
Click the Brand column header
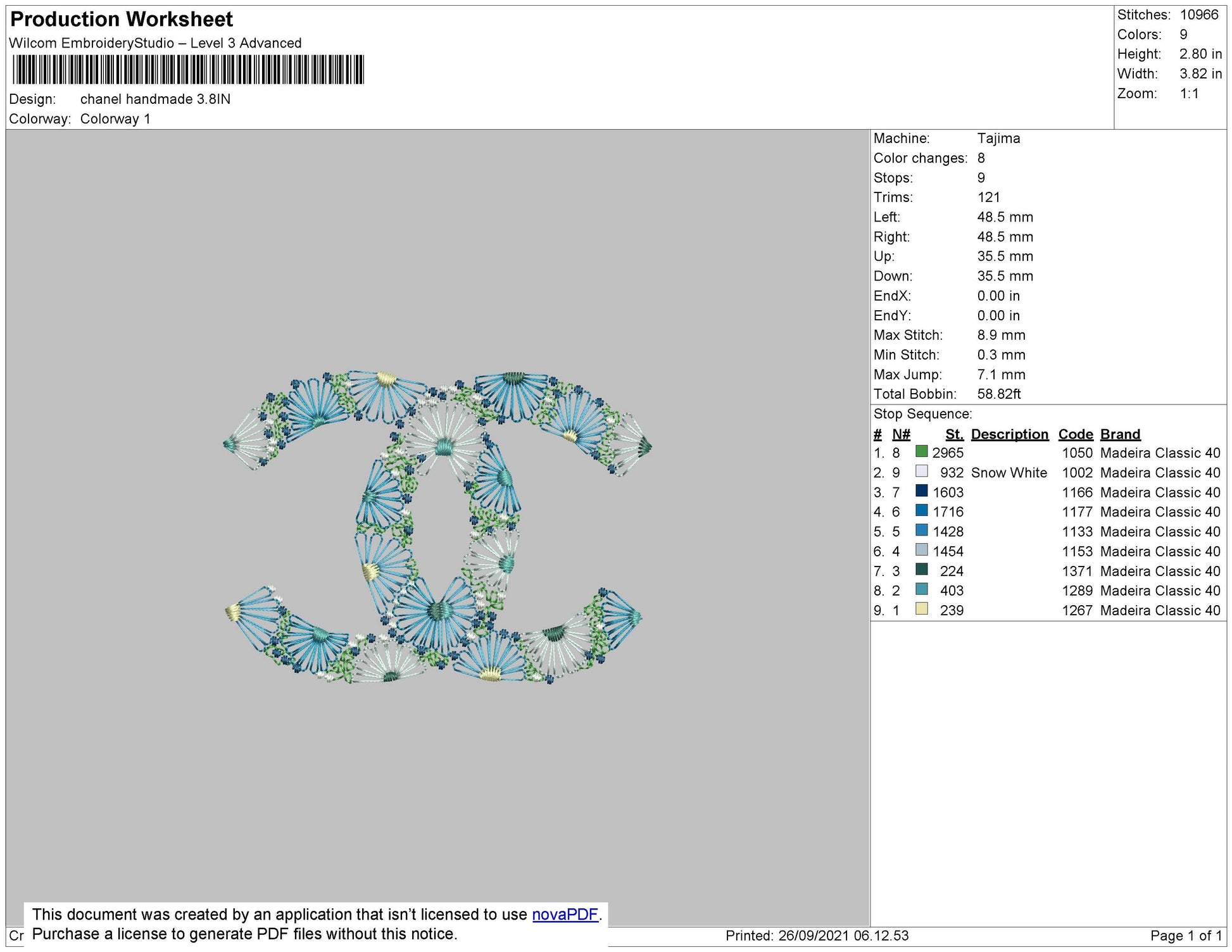point(1121,434)
